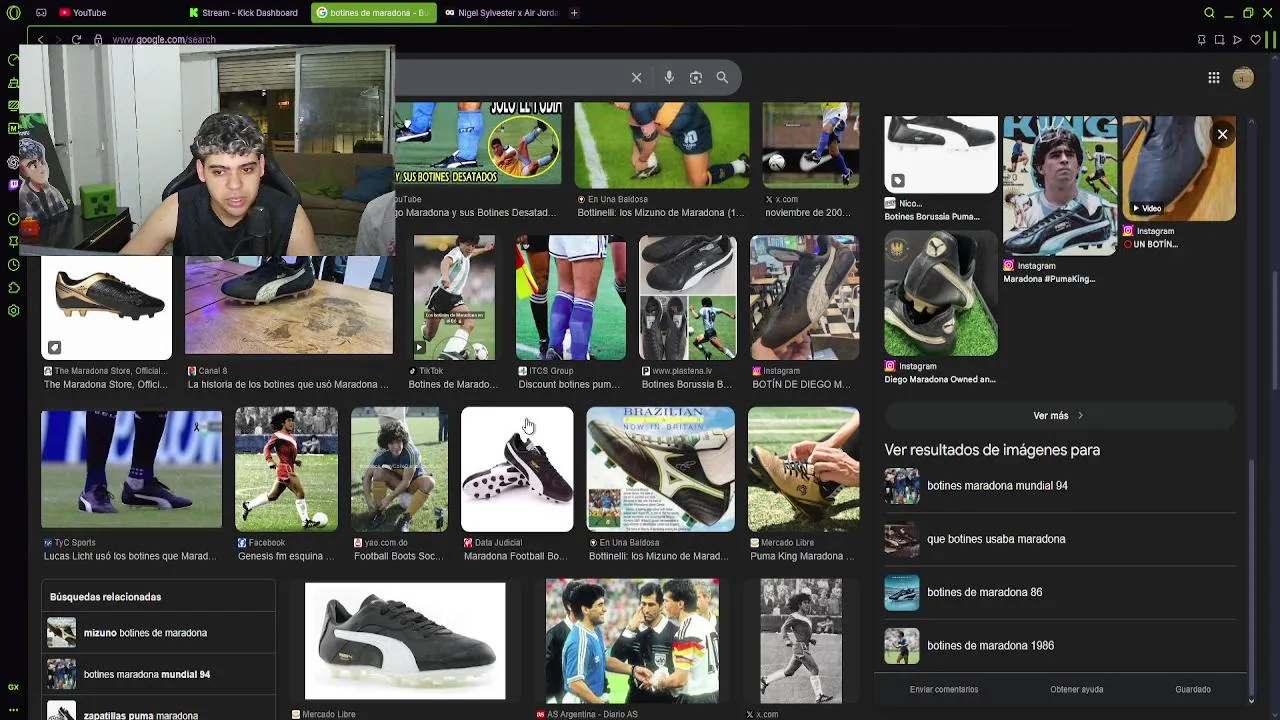Open ITCS Group Discount botines thumbnail
The width and height of the screenshot is (1280, 720).
570,297
